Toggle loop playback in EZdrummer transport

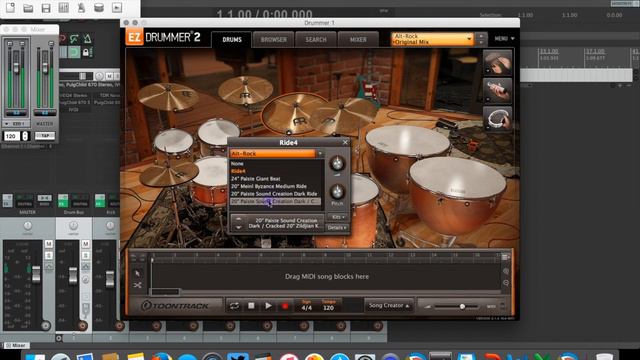(x=234, y=306)
